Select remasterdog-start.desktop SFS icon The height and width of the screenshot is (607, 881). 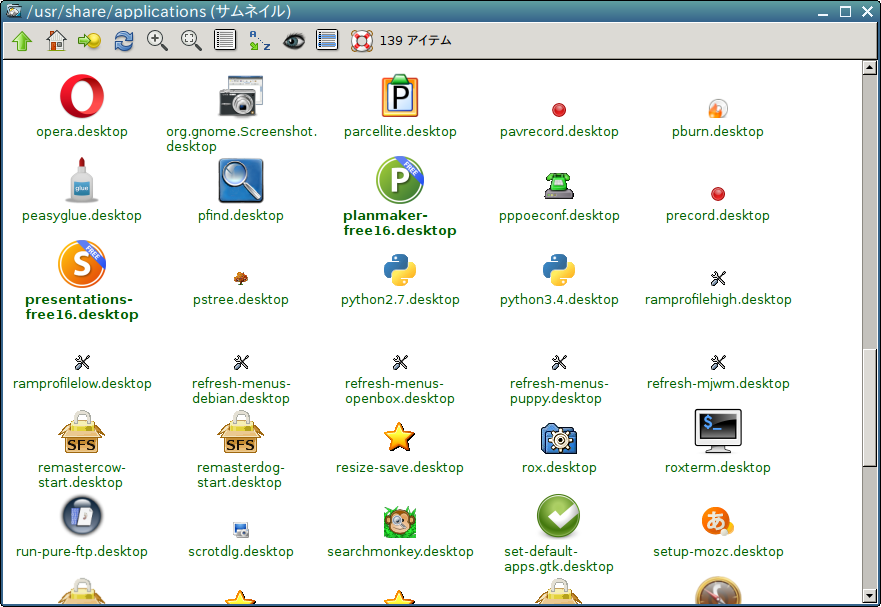pos(241,432)
